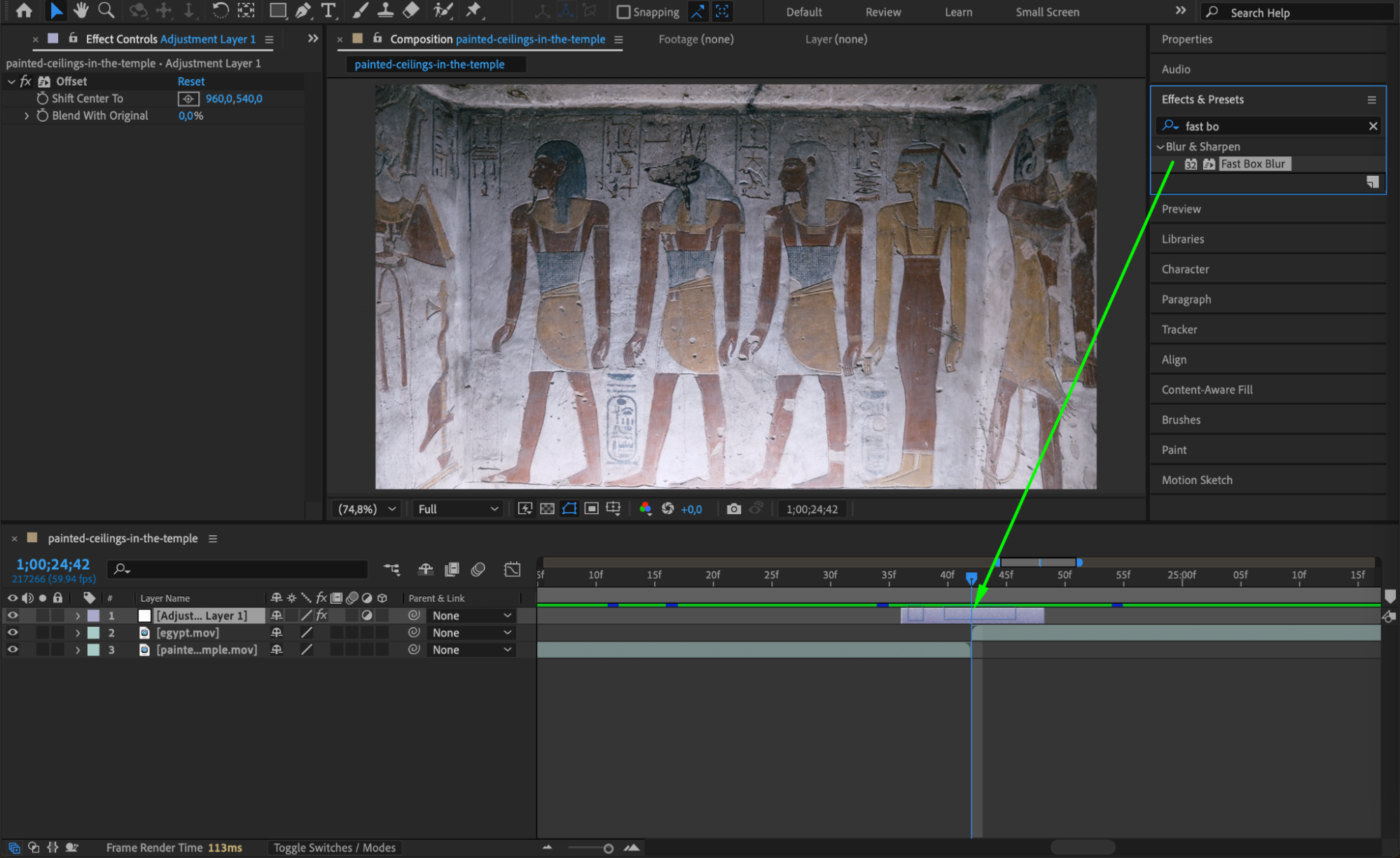The width and height of the screenshot is (1400, 858).
Task: Select the Clone Stamp tool
Action: [x=385, y=11]
